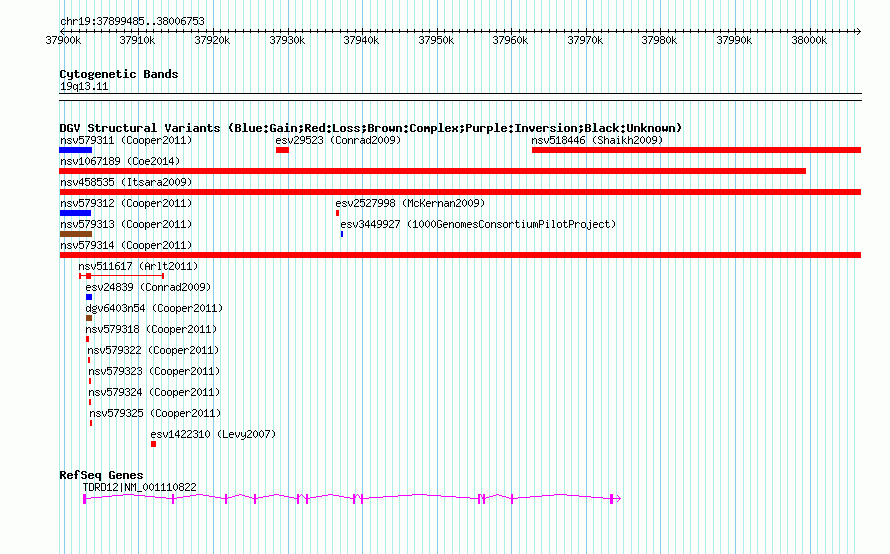Viewport: 890px width, 554px height.
Task: Click the 37930k ruler label
Action: 287,40
